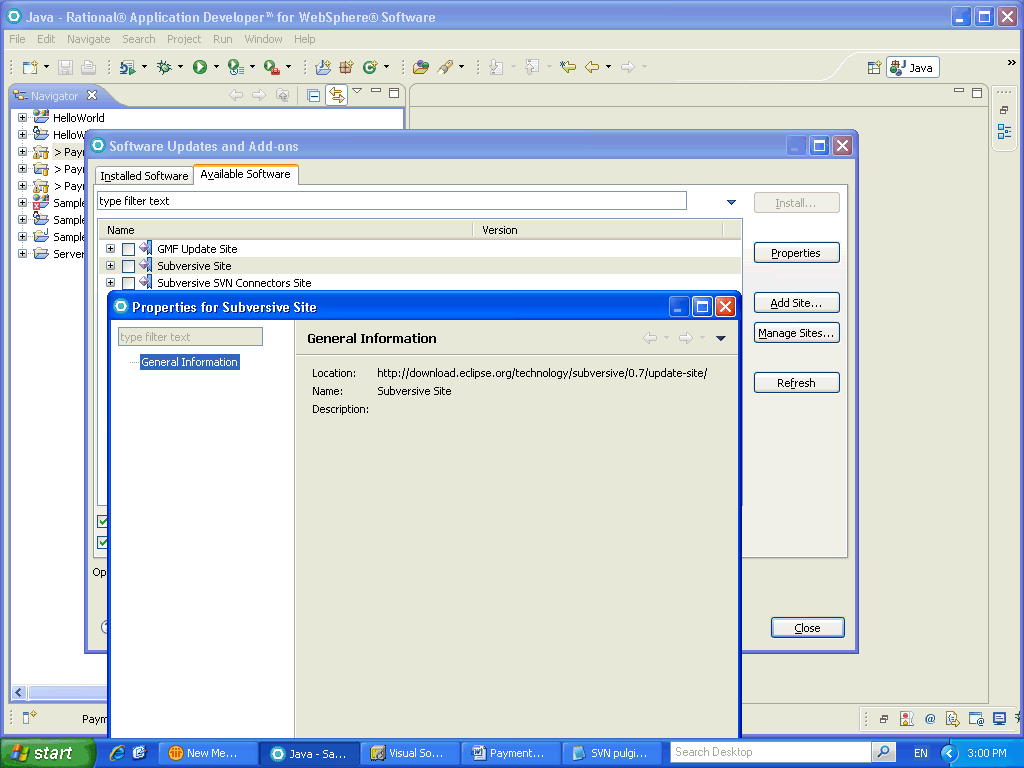Click the Profile toolbar icon
1024x768 pixels.
click(x=236, y=67)
